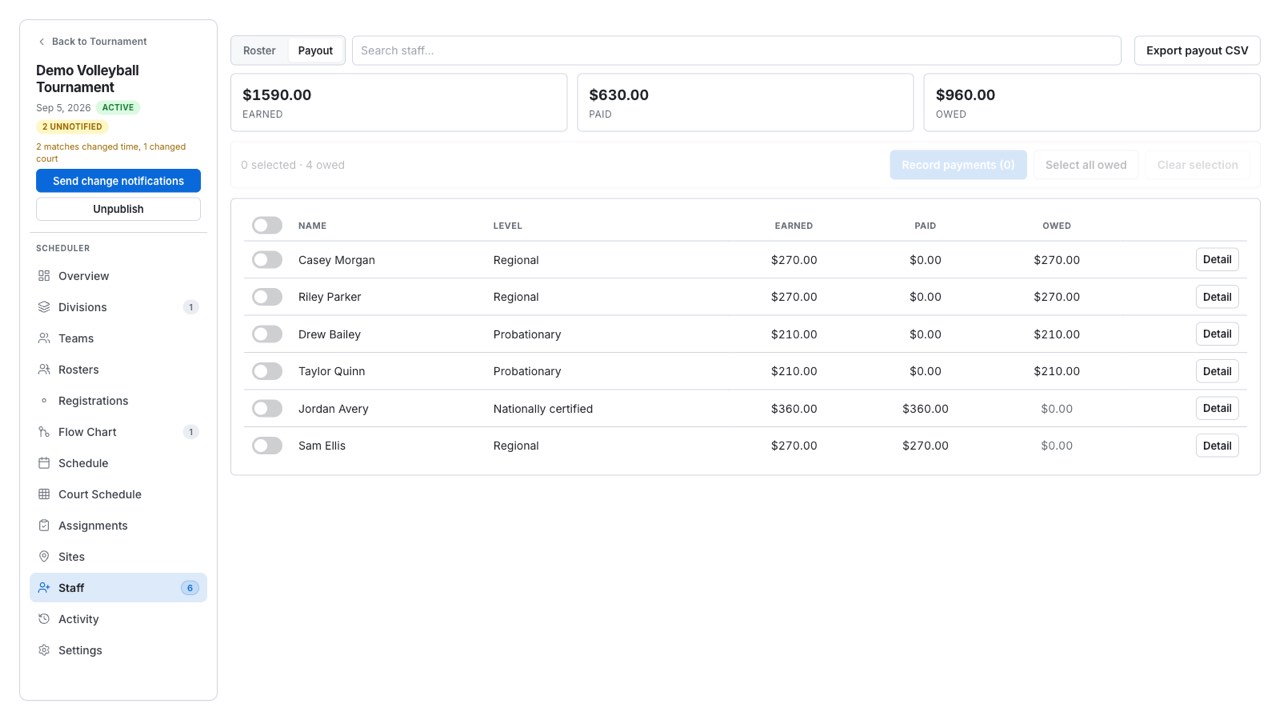Click the Sites map pin icon
This screenshot has width=1280, height=720.
pos(44,556)
